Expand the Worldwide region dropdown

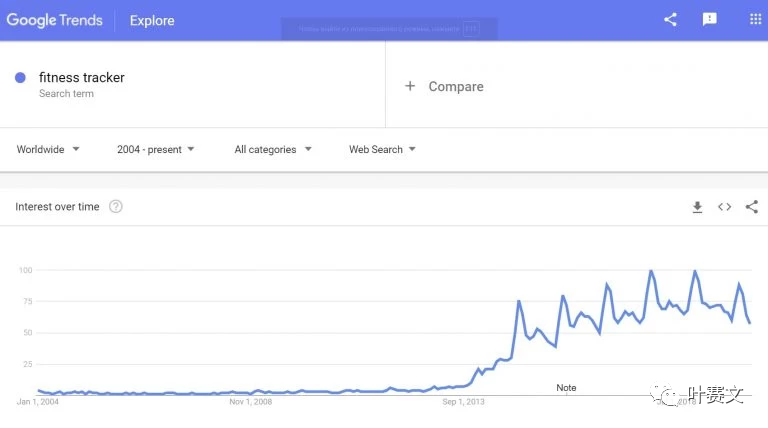pos(48,149)
